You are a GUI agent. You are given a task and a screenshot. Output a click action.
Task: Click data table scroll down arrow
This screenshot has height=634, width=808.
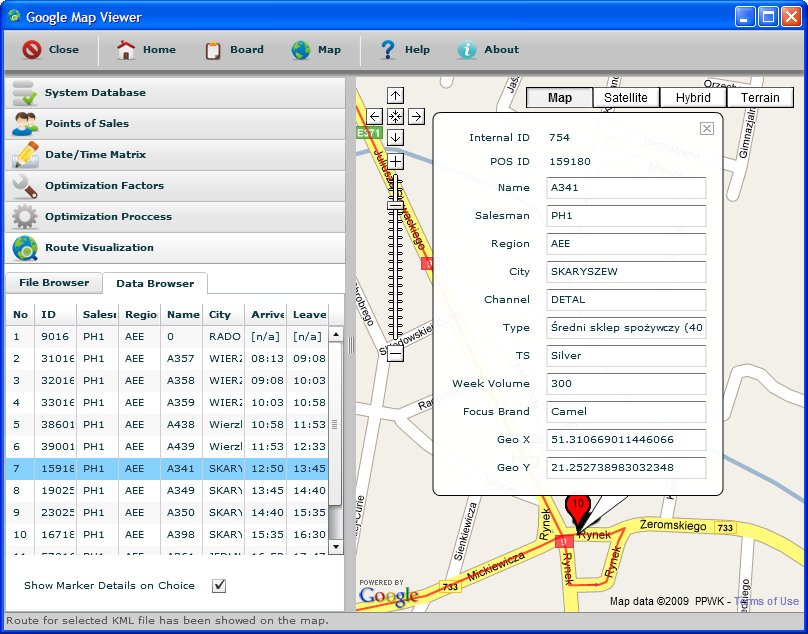pos(335,546)
